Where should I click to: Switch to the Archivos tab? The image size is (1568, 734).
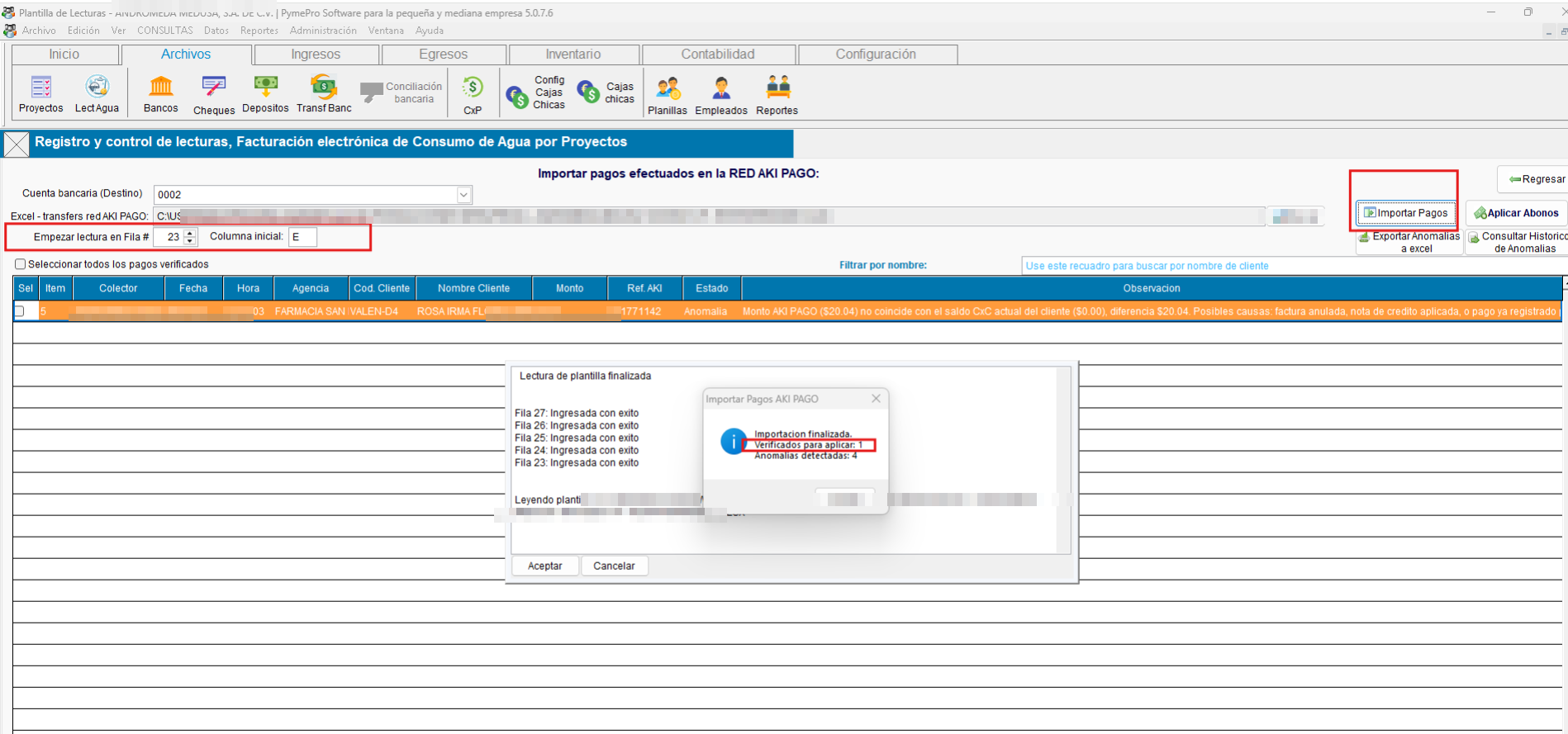[186, 54]
